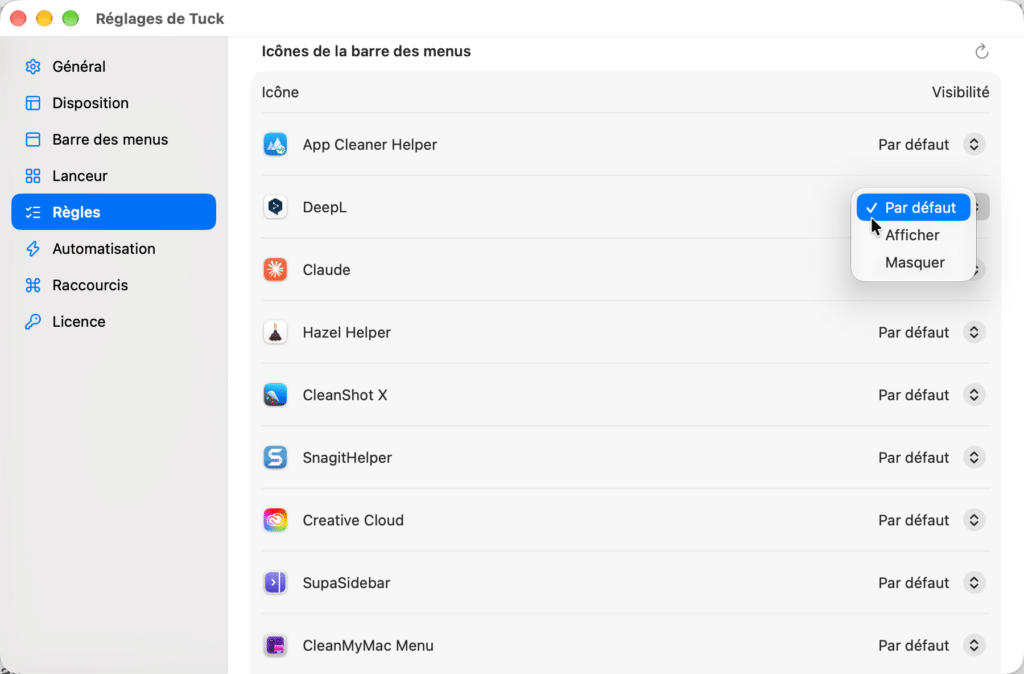Click the Disposition layout icon in sidebar

coord(33,103)
